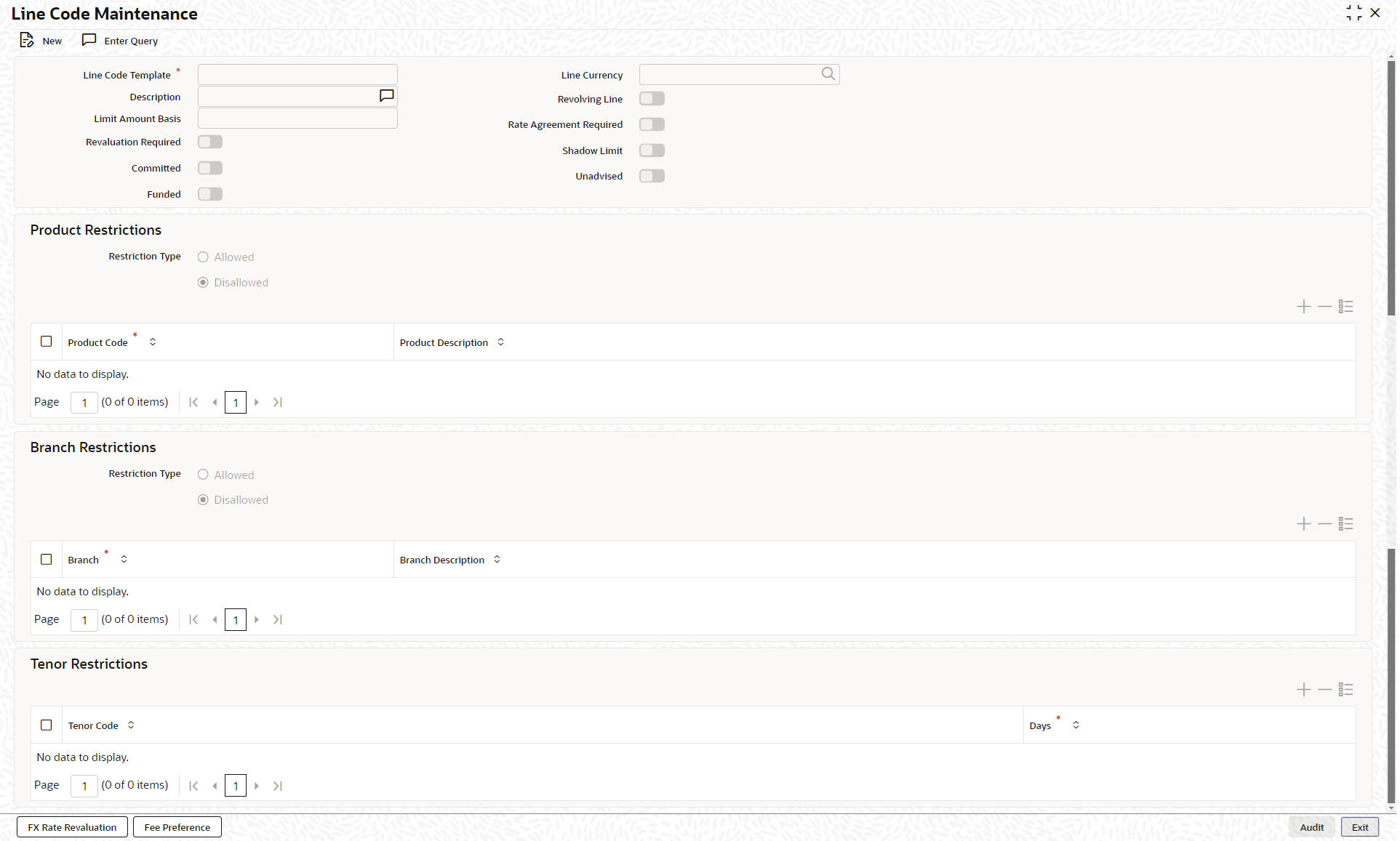Open the FX Rate Revaluation subscreen
Image resolution: width=1400 pixels, height=841 pixels.
(72, 827)
